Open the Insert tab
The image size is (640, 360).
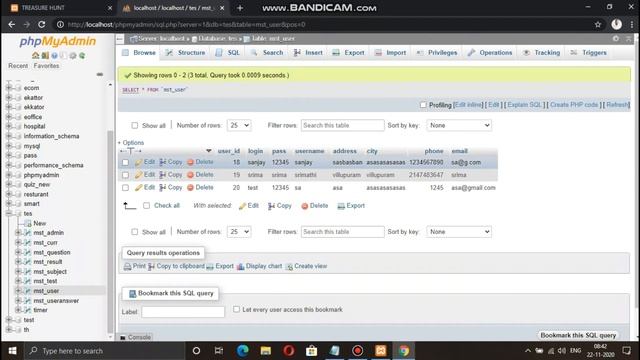[308, 53]
